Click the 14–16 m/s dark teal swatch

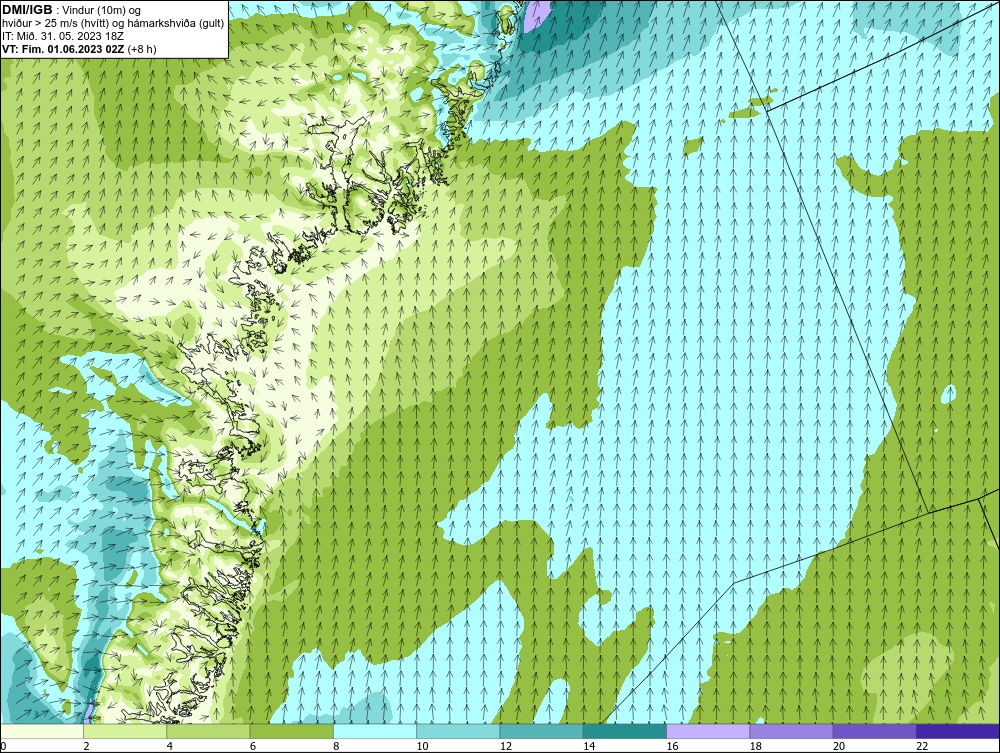[x=625, y=731]
